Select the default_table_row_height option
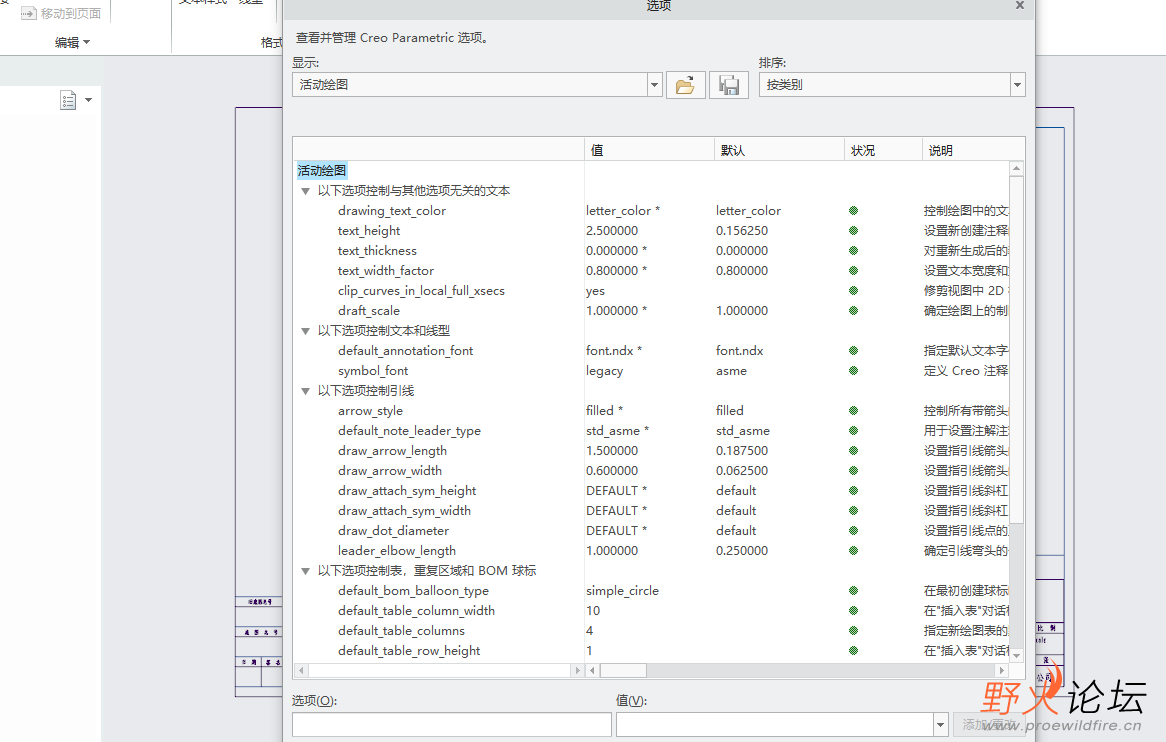Image resolution: width=1166 pixels, height=742 pixels. click(409, 651)
